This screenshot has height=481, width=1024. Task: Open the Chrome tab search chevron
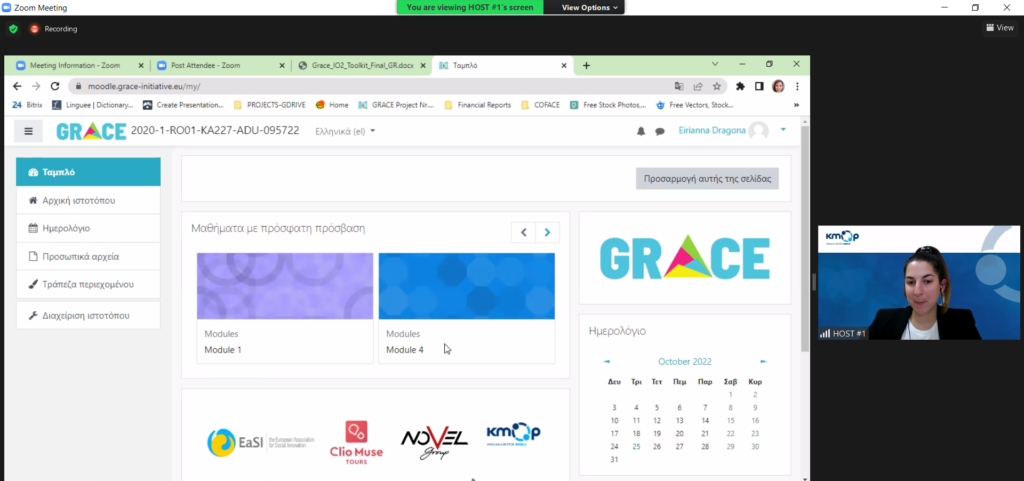click(714, 64)
